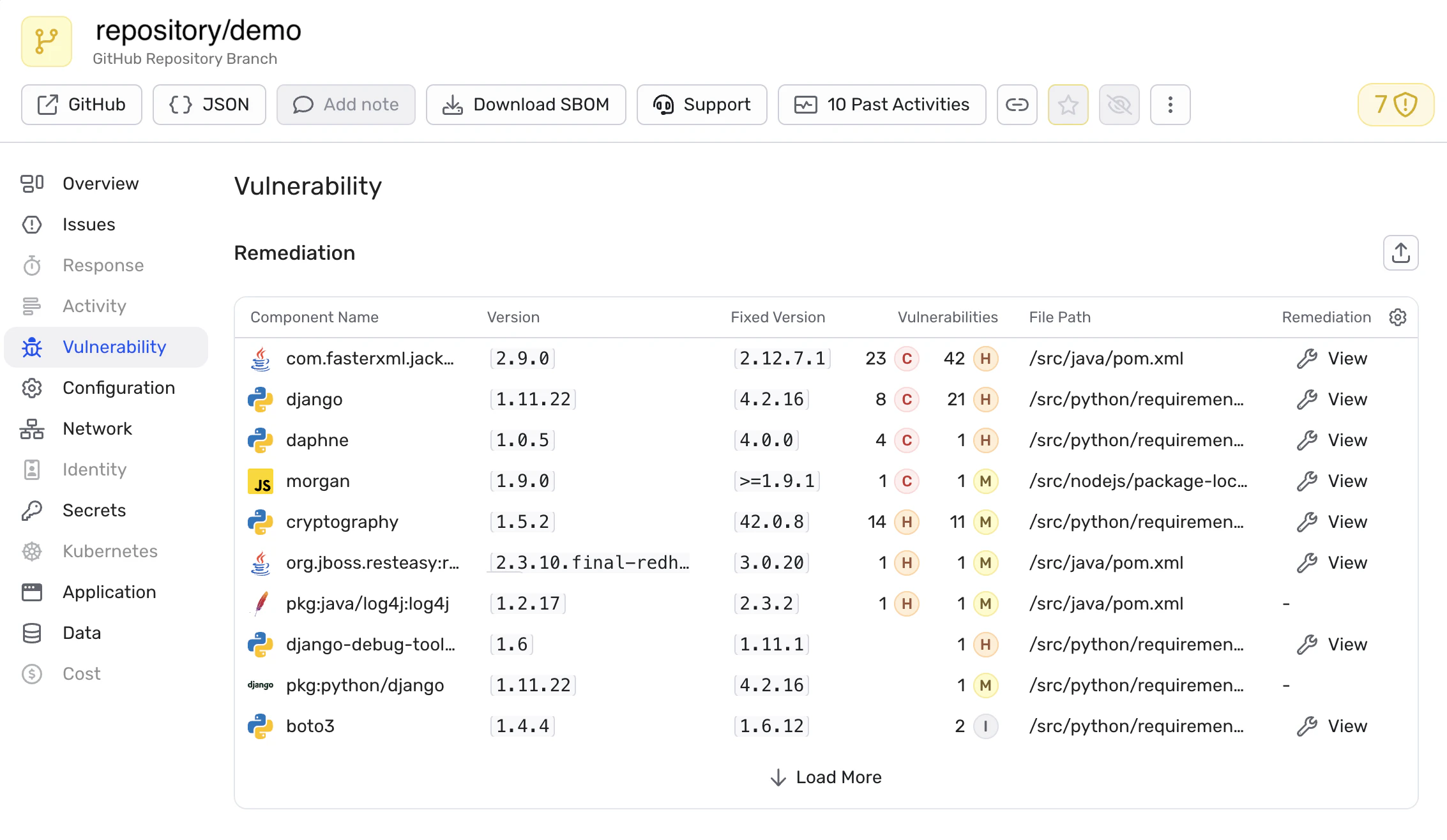View remediation for django-debug-toolbar

(x=1332, y=645)
